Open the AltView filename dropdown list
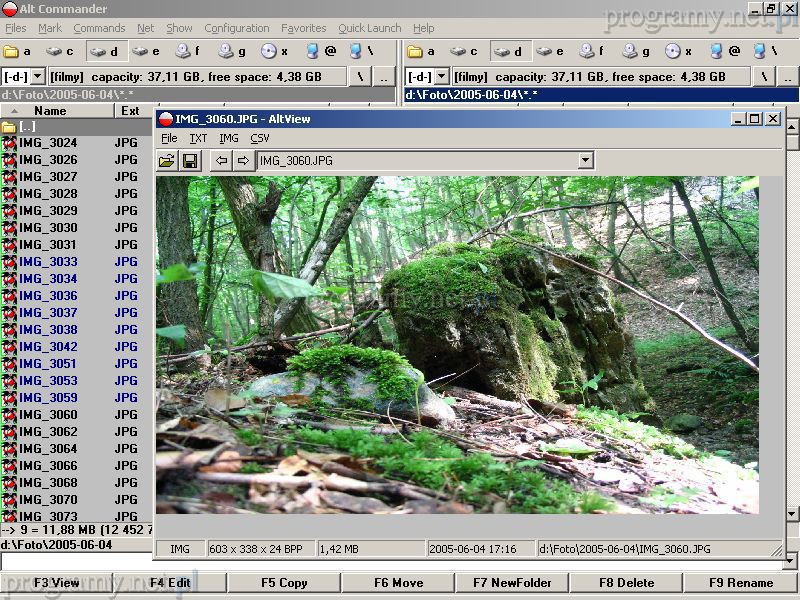Screen dimensions: 800x600 pos(585,161)
